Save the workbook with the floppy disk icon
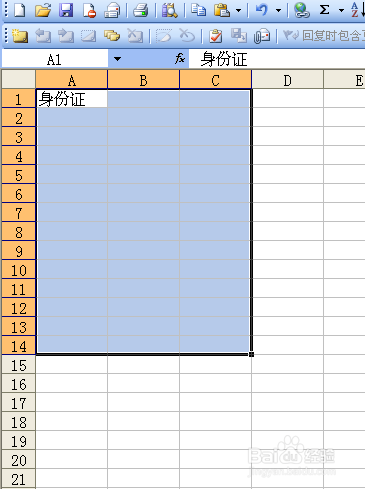The image size is (365, 489). coord(66,10)
